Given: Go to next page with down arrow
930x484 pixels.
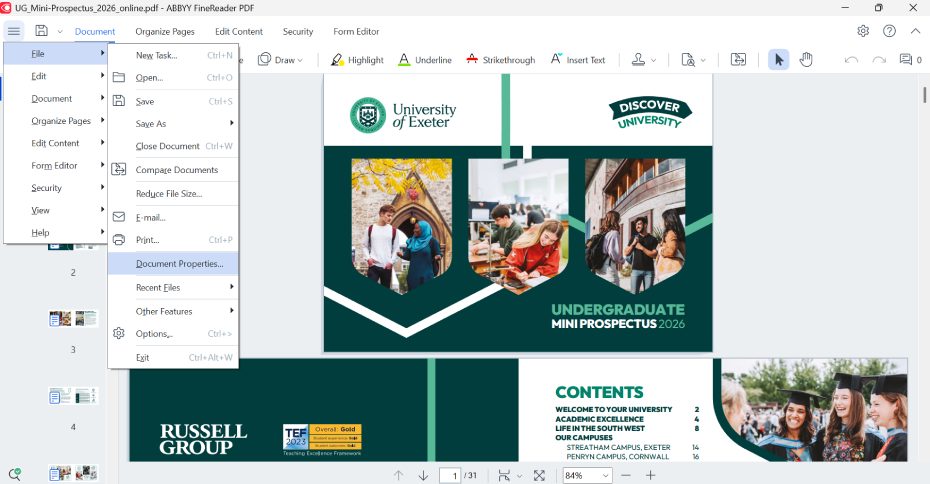Looking at the screenshot, I should point(423,475).
